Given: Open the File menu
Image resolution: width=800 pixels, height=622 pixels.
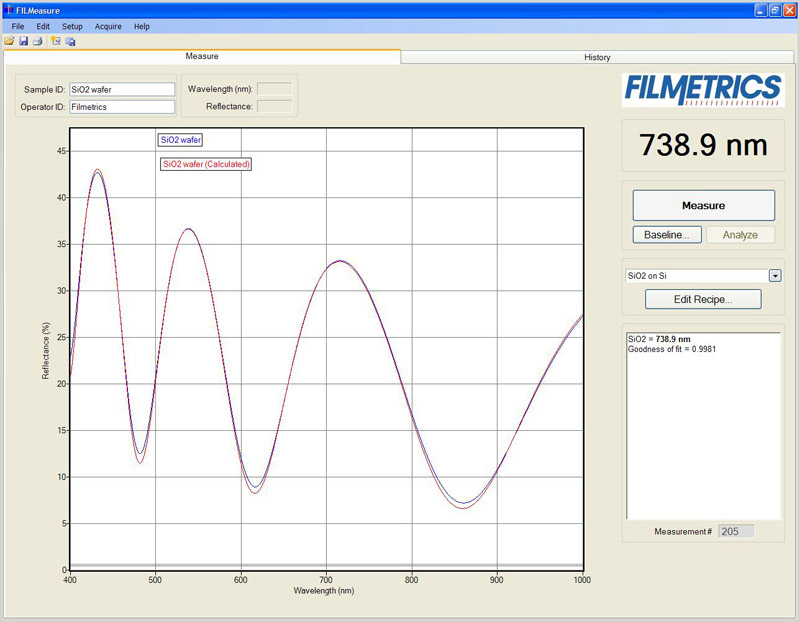Looking at the screenshot, I should click(x=18, y=26).
